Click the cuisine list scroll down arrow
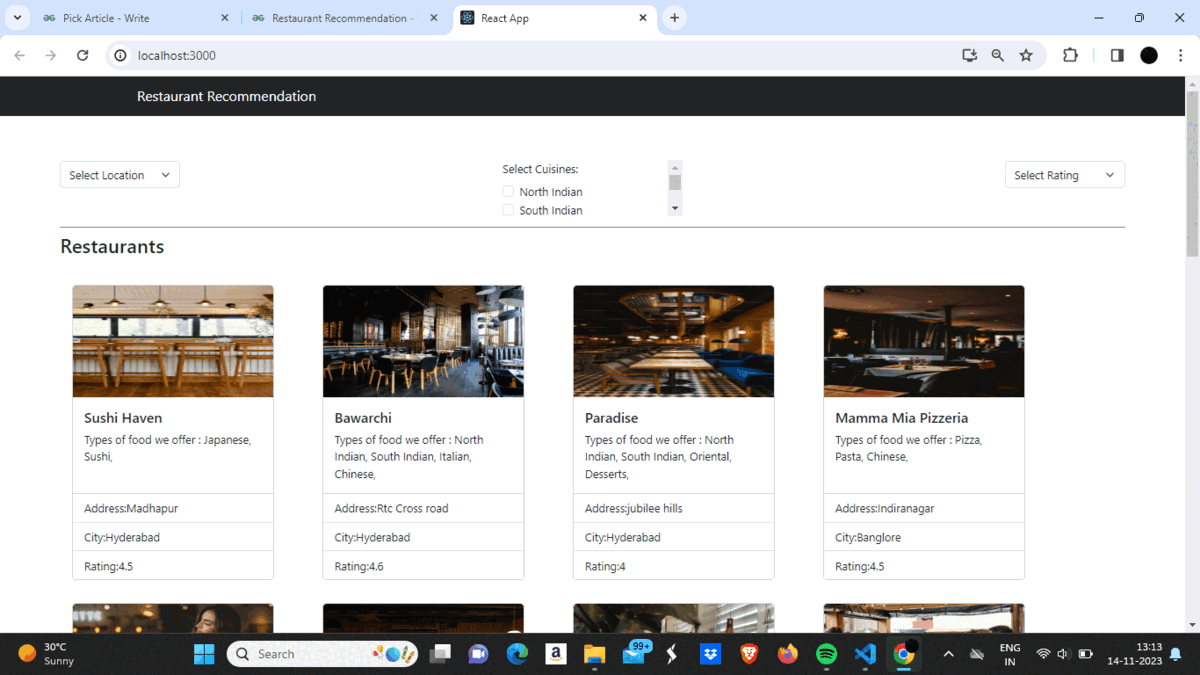The height and width of the screenshot is (675, 1200). [x=675, y=209]
